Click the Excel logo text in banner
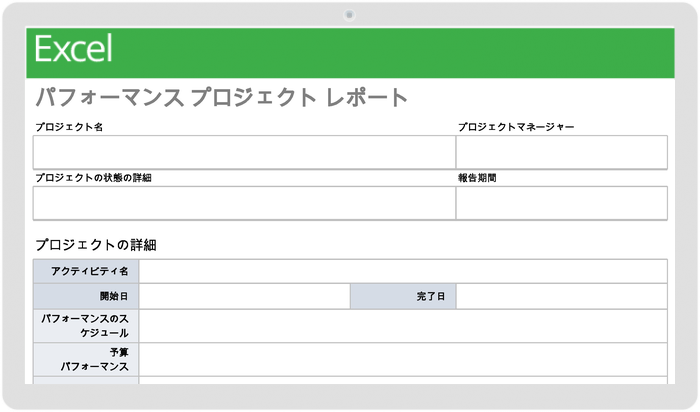 74,49
